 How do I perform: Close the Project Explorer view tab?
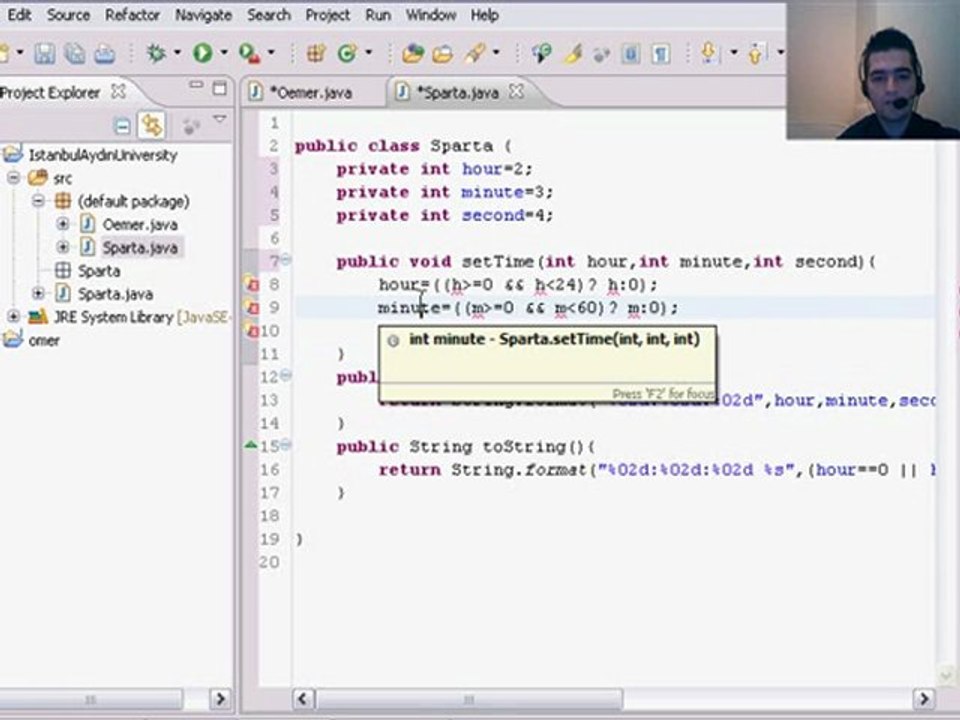pyautogui.click(x=118, y=92)
